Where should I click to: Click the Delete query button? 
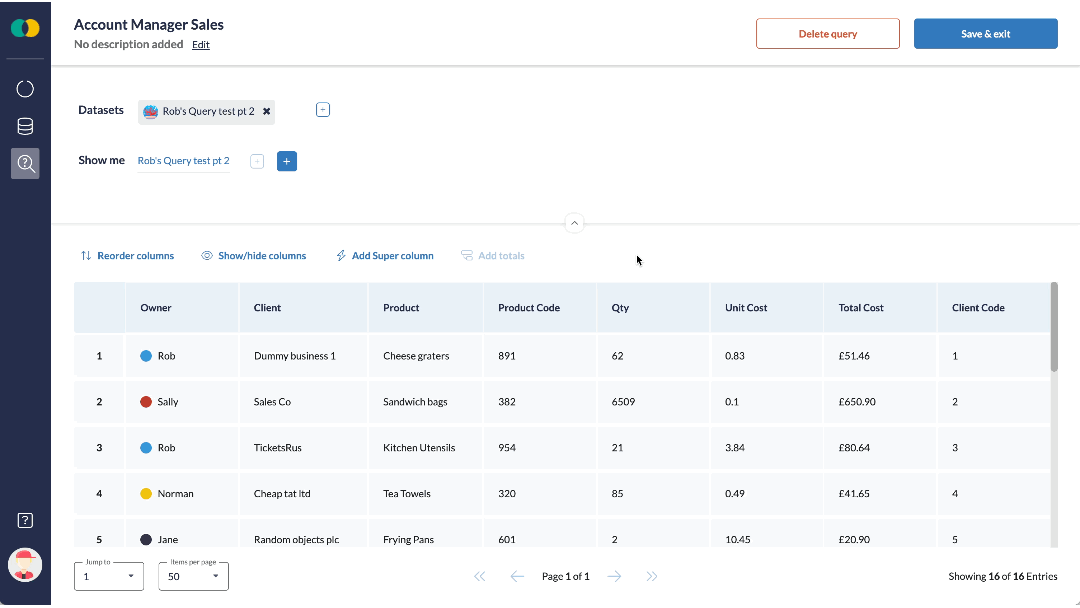coord(827,34)
